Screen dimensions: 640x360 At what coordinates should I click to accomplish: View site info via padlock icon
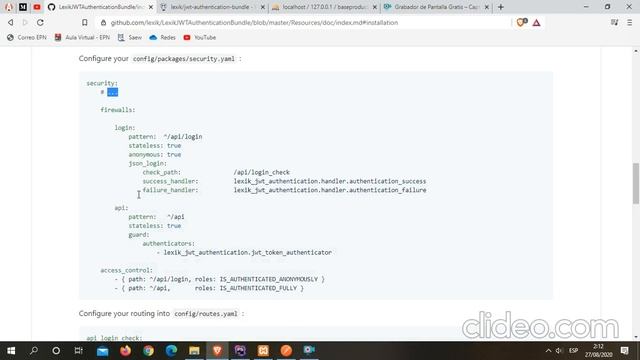pos(103,22)
